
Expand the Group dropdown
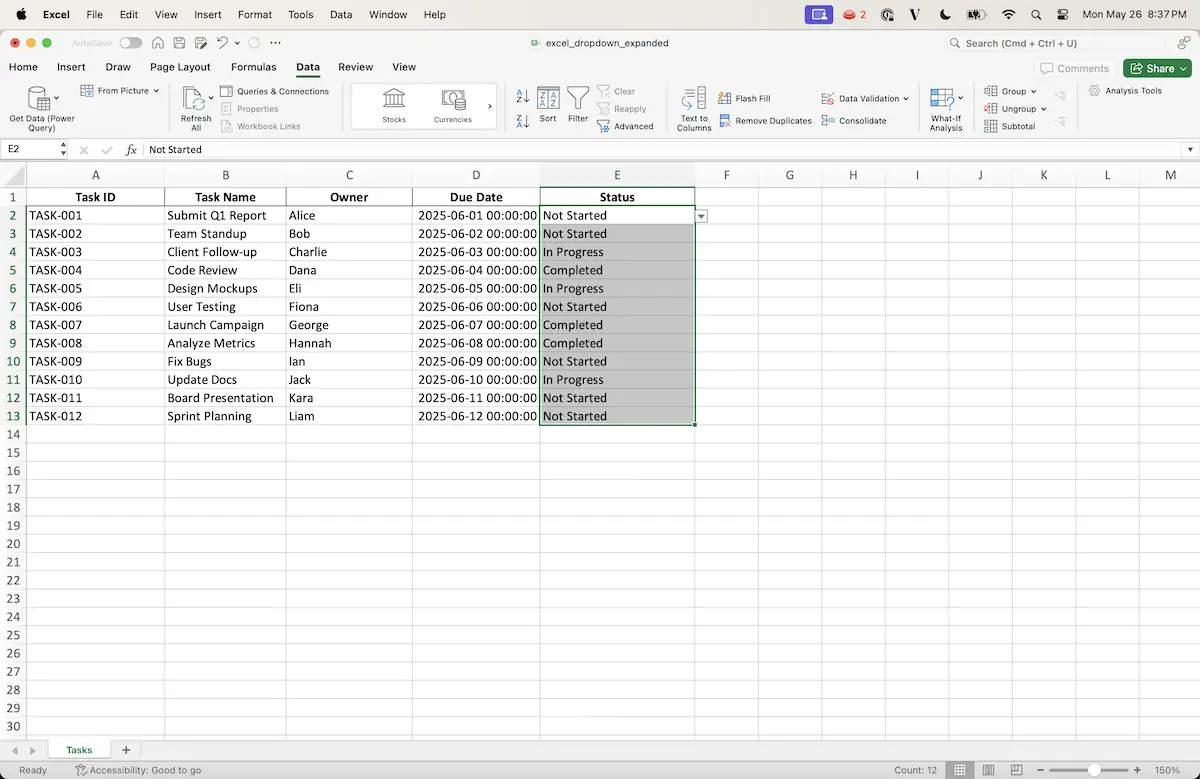[1034, 91]
